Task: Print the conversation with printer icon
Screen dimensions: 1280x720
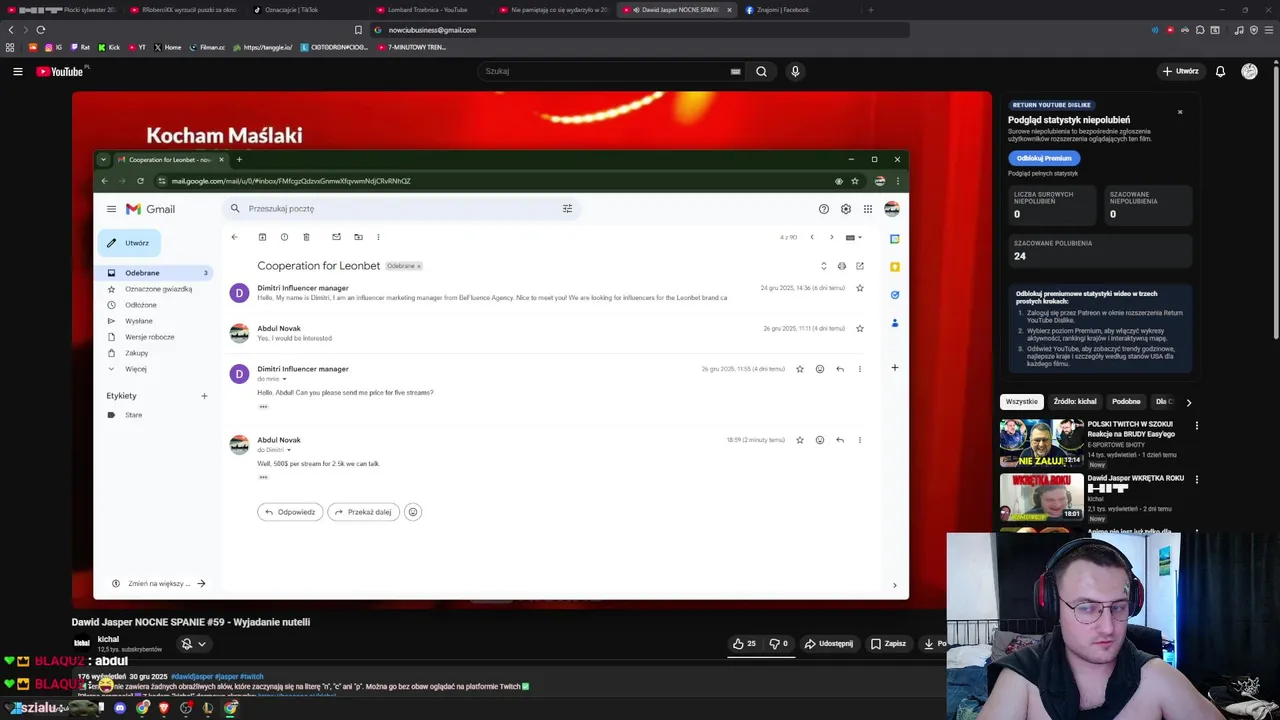Action: pyautogui.click(x=841, y=266)
